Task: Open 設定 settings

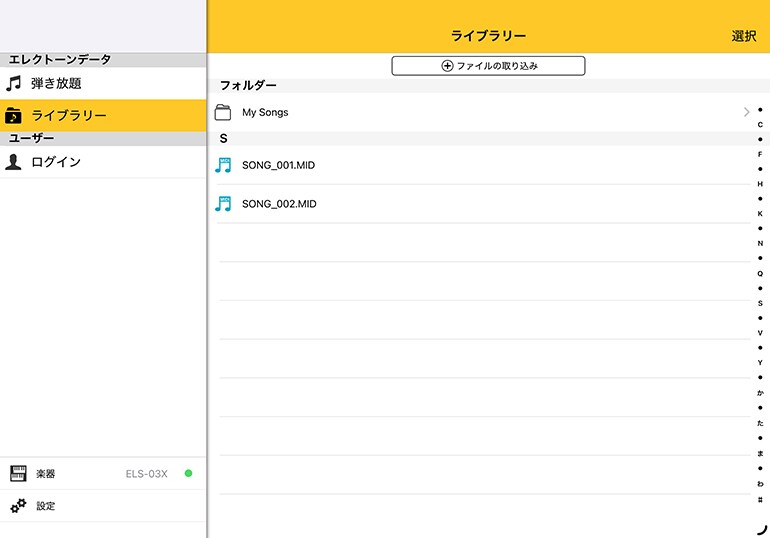Action: coord(103,506)
